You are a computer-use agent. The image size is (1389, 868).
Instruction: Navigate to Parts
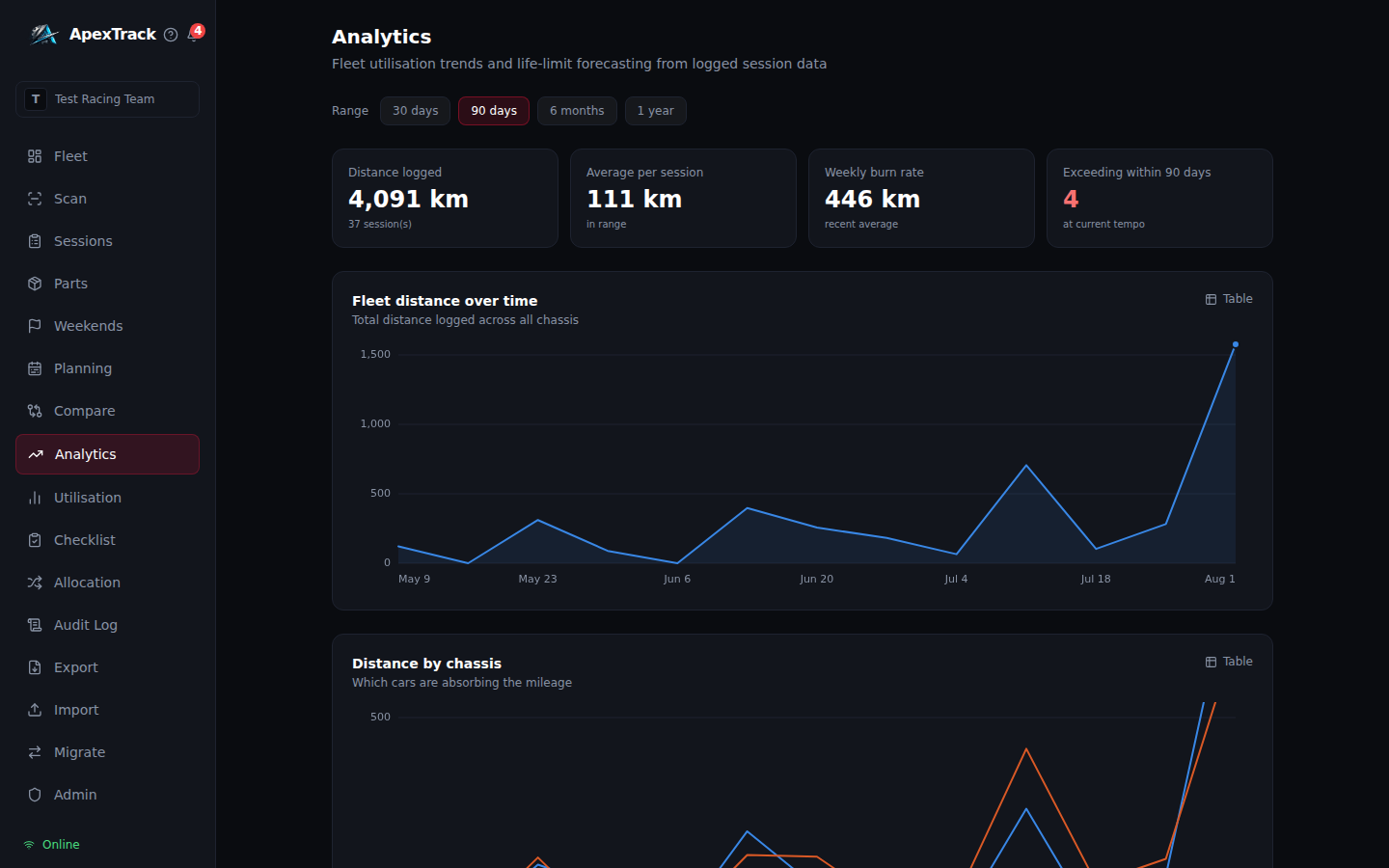[107, 284]
